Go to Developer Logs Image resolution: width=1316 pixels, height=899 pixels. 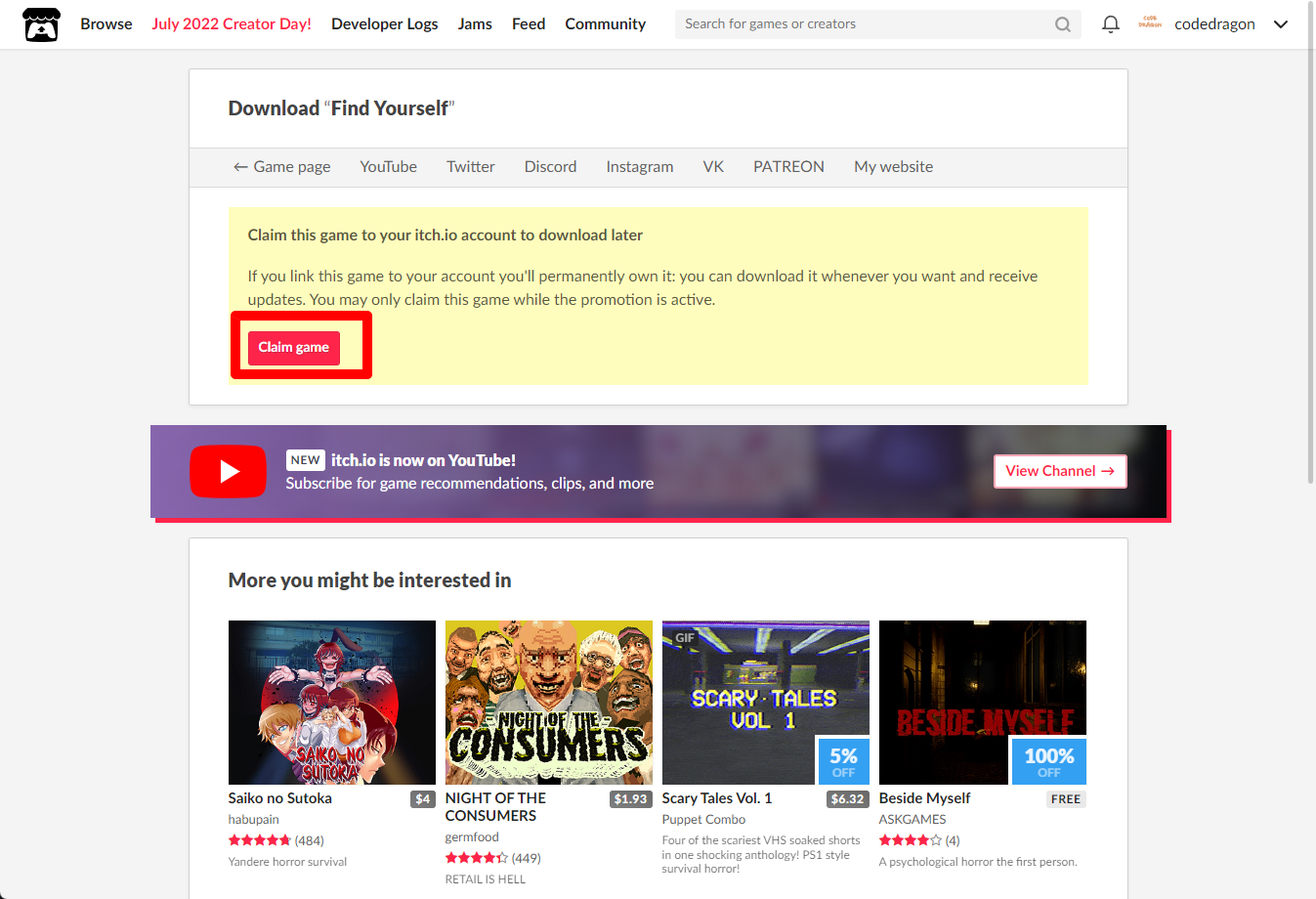[384, 24]
